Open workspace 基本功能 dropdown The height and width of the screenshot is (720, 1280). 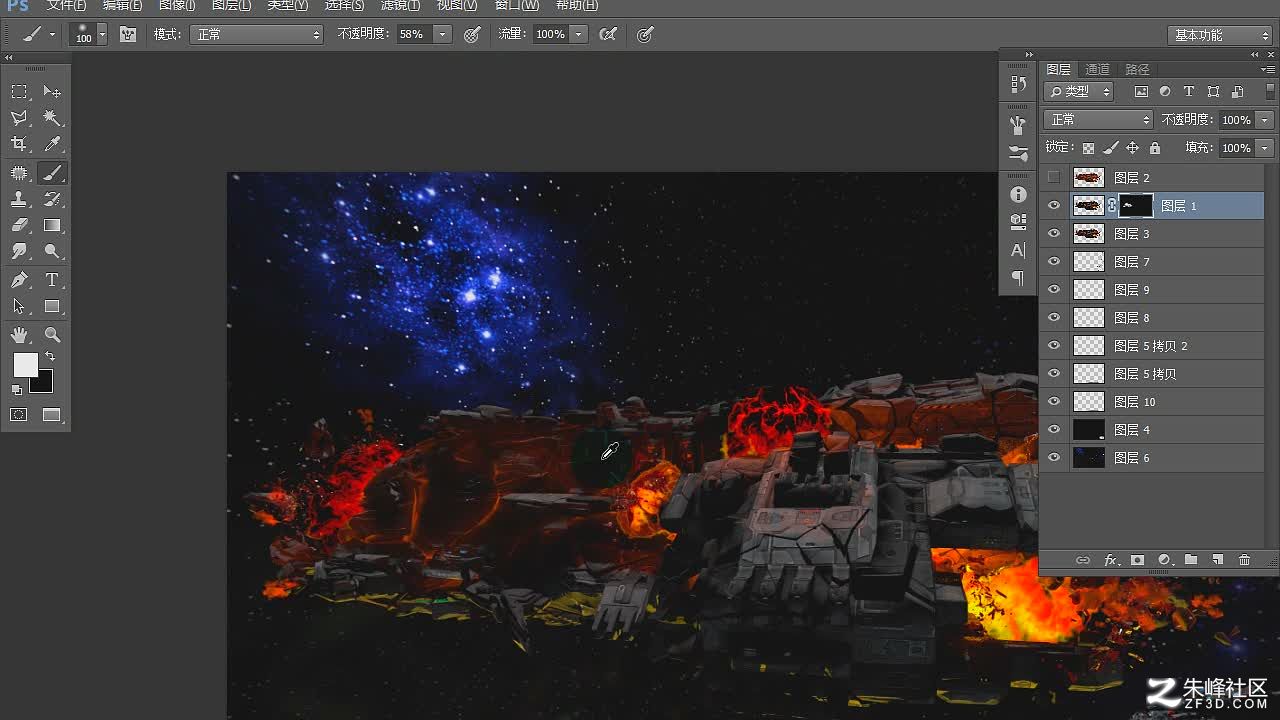pyautogui.click(x=1219, y=35)
